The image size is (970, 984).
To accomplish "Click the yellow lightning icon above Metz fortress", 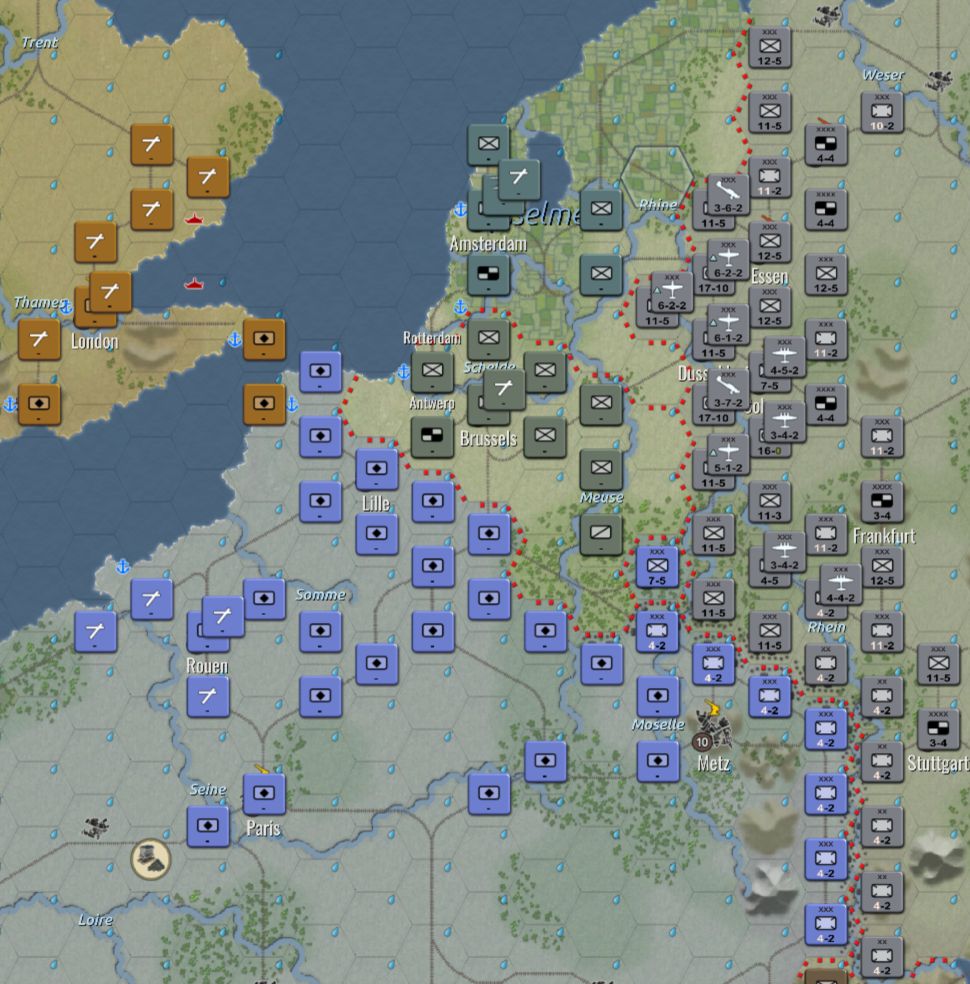I will 712,707.
